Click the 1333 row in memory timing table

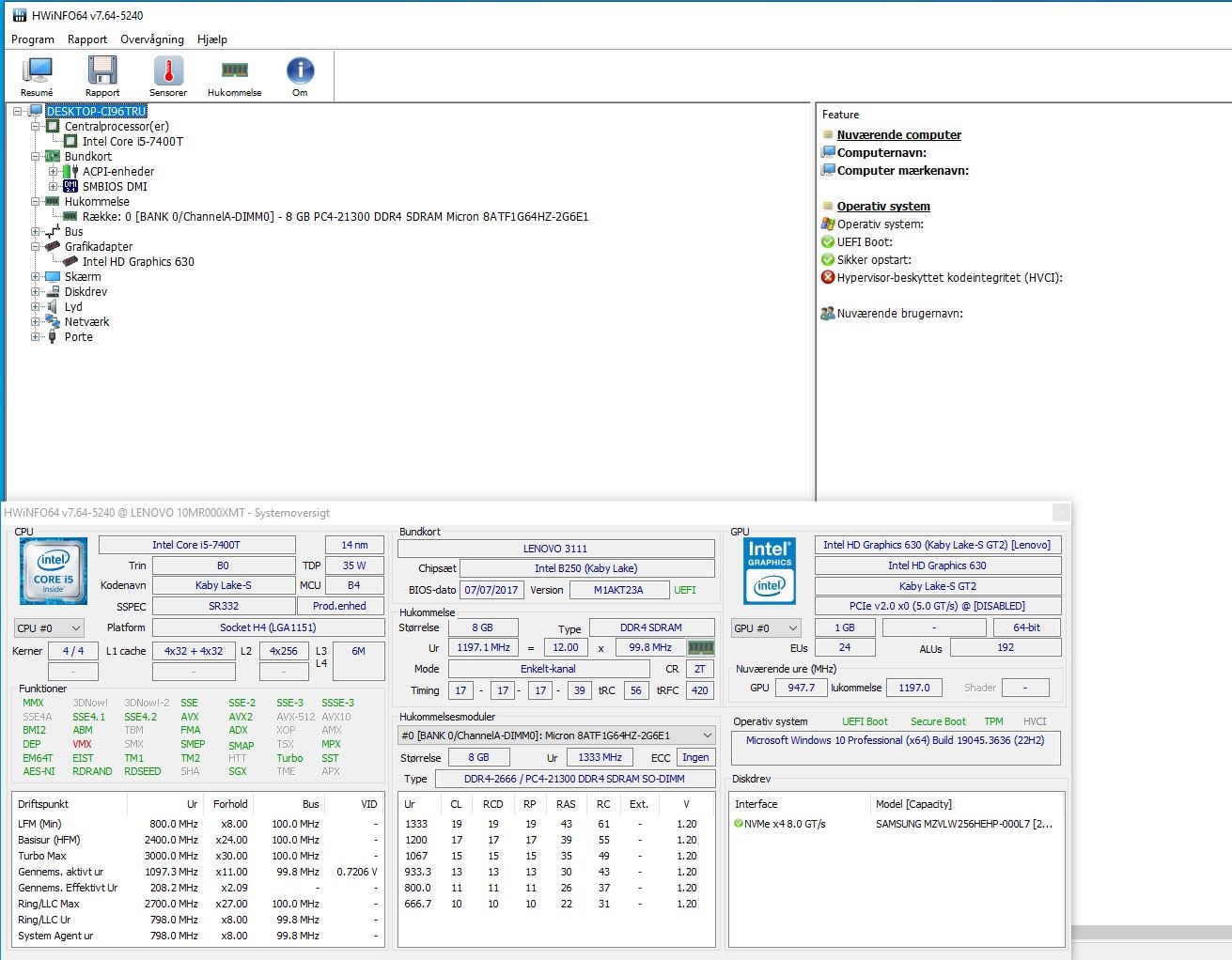point(555,824)
